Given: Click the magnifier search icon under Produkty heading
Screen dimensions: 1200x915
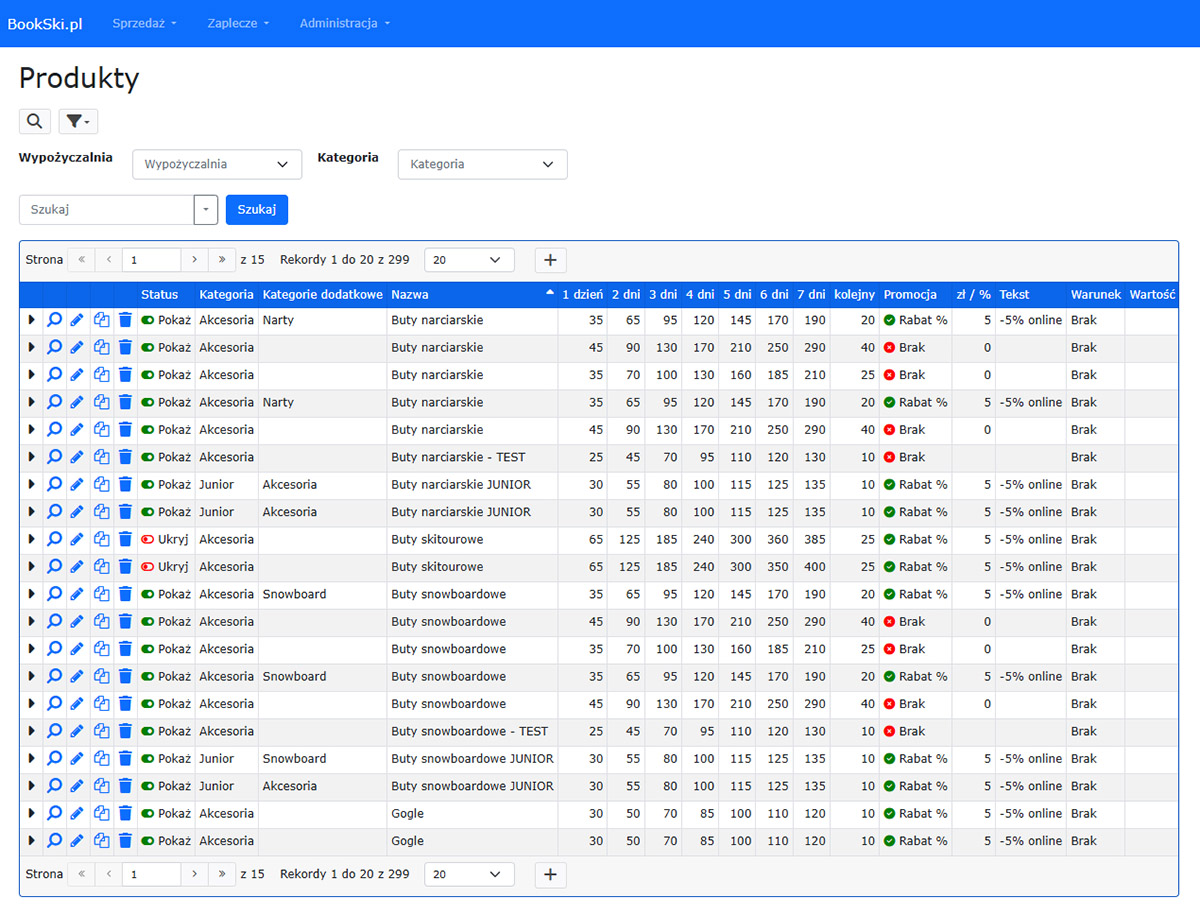Looking at the screenshot, I should 34,121.
